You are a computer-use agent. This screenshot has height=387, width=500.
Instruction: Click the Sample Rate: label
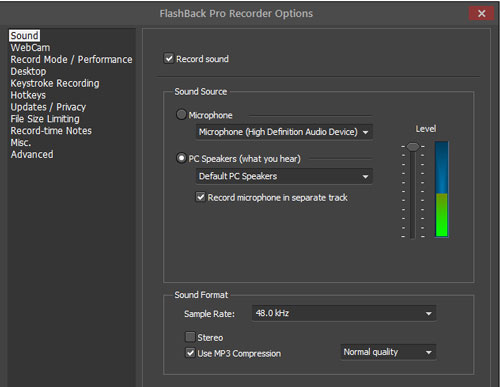click(x=209, y=314)
